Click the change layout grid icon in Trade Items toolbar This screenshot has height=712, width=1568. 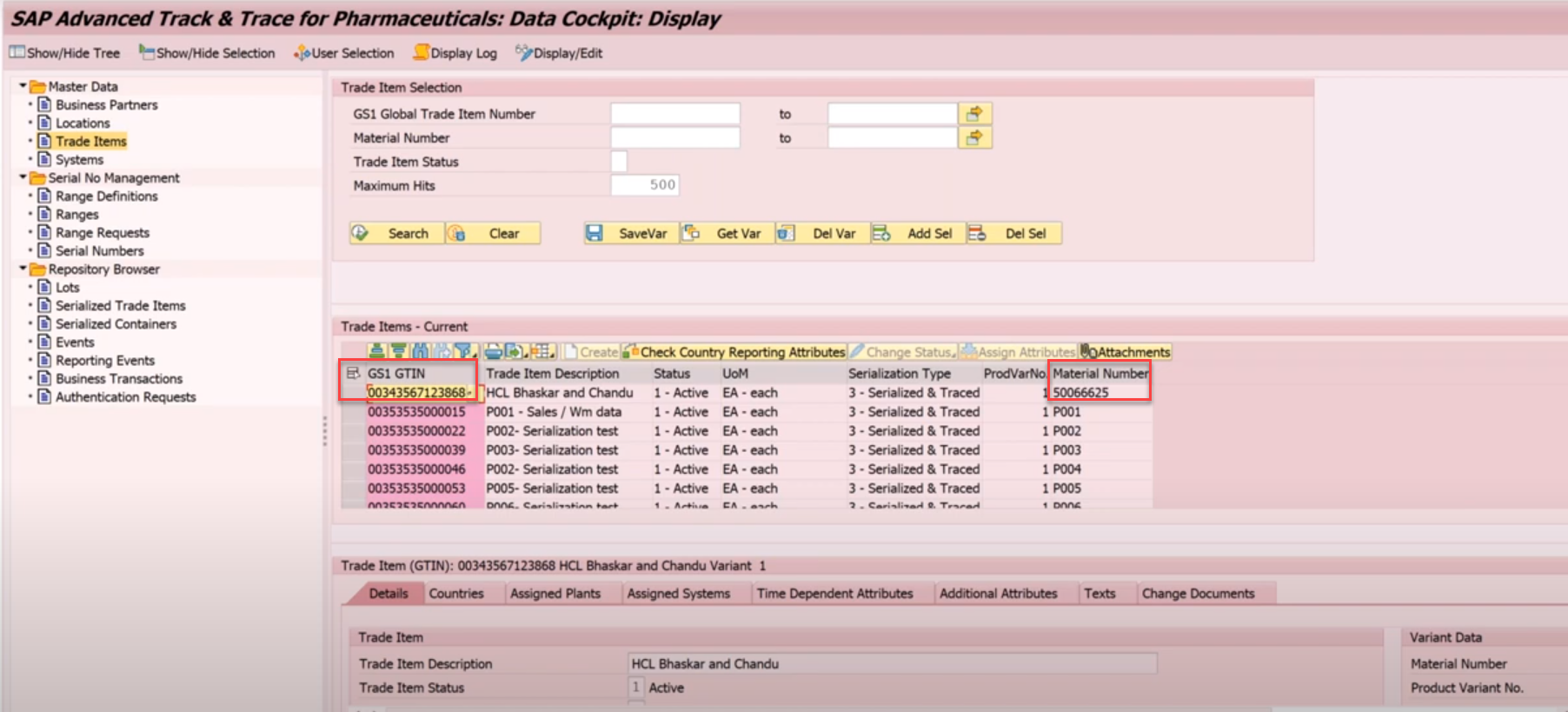[x=543, y=351]
